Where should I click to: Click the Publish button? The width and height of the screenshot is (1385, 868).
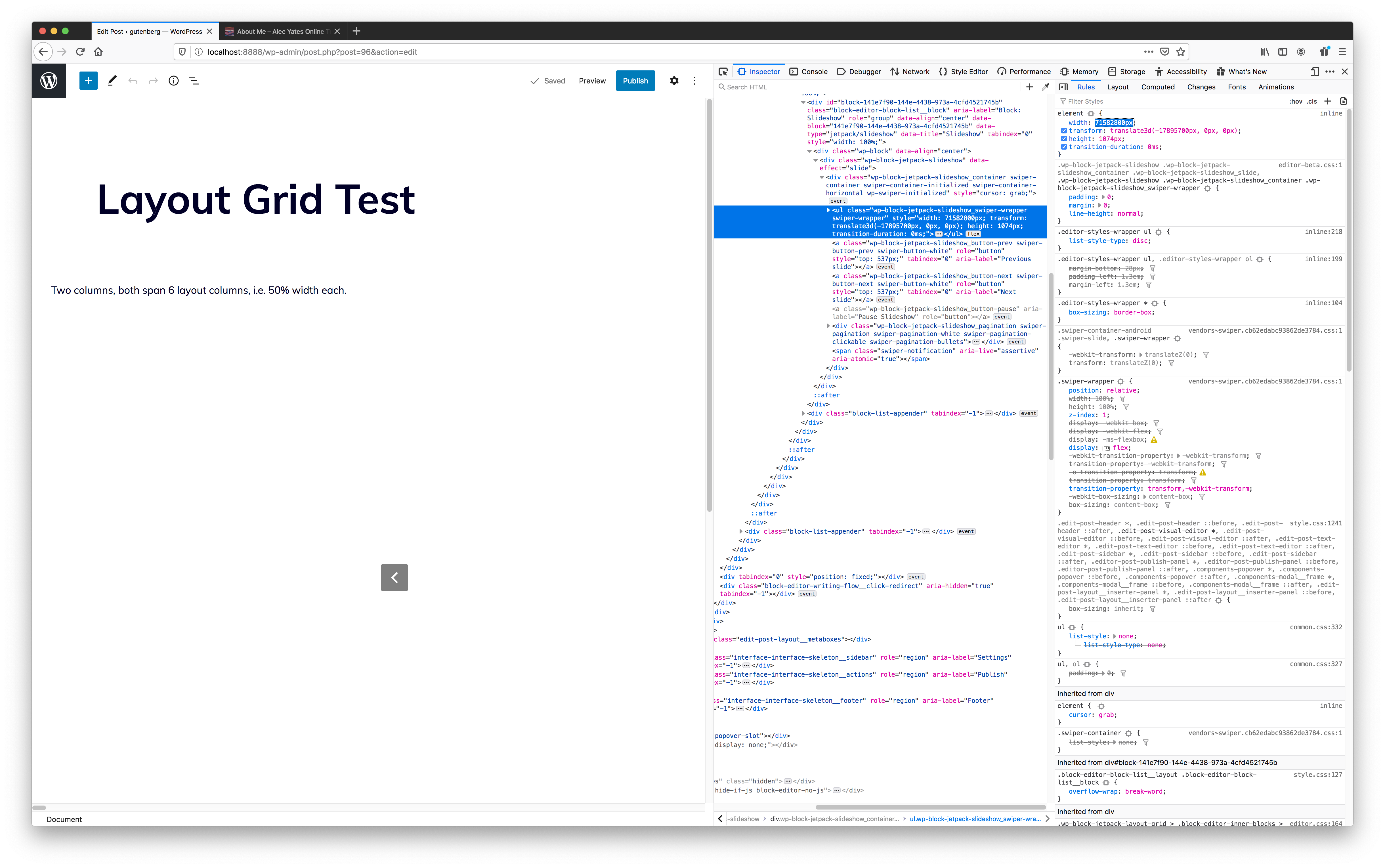pyautogui.click(x=635, y=81)
